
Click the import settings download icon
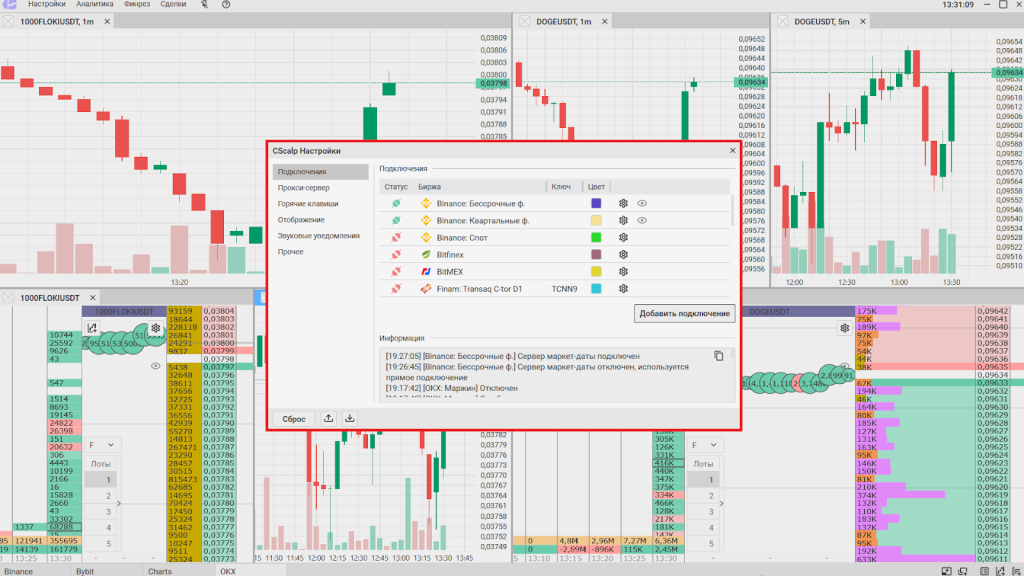[350, 419]
